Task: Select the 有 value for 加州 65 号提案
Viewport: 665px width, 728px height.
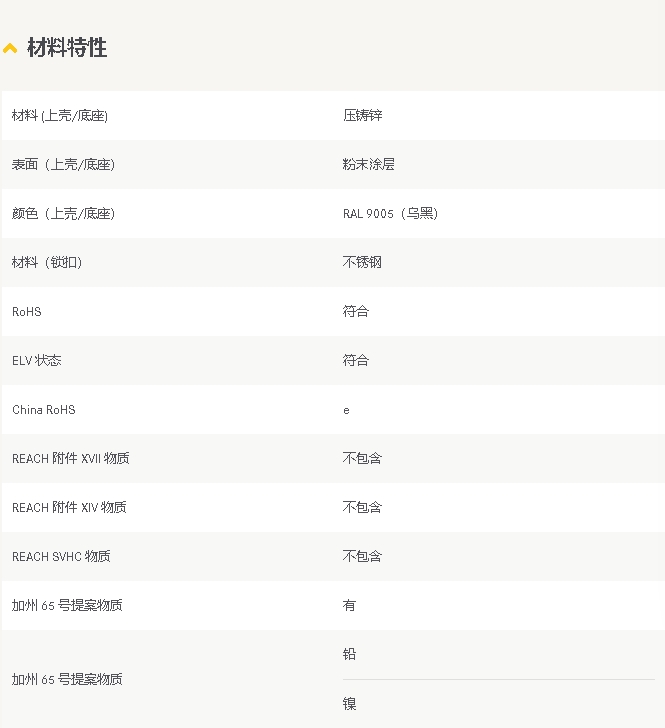Action: 349,606
